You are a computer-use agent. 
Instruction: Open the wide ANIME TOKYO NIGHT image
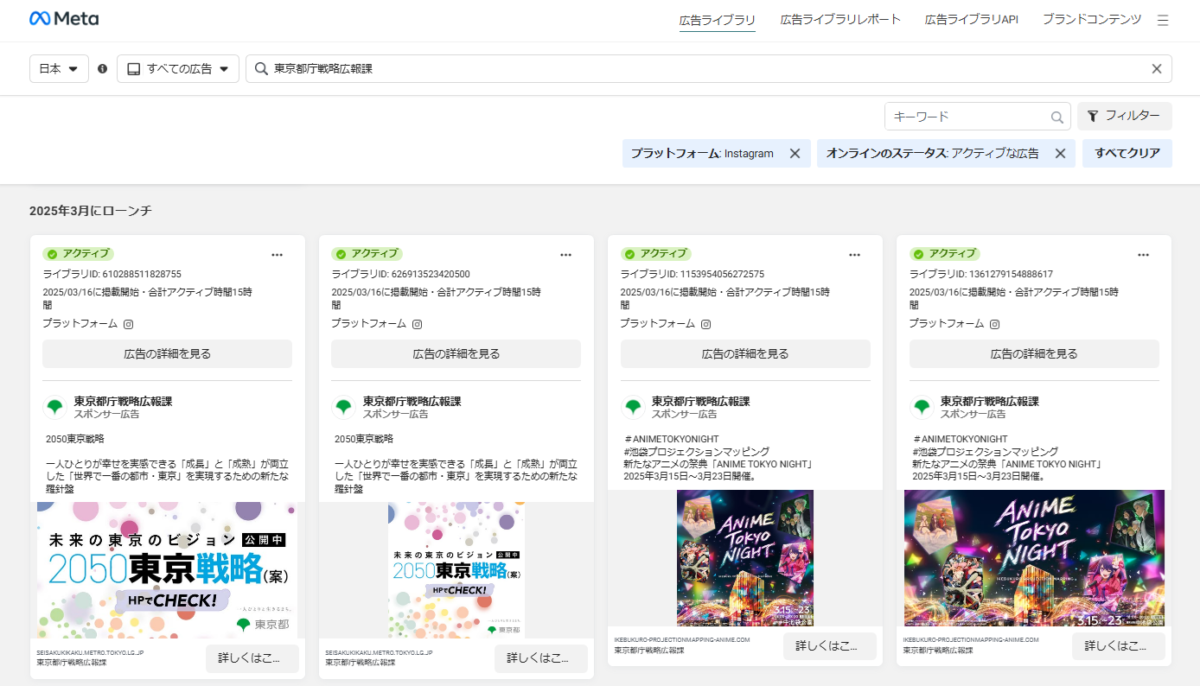point(1034,558)
